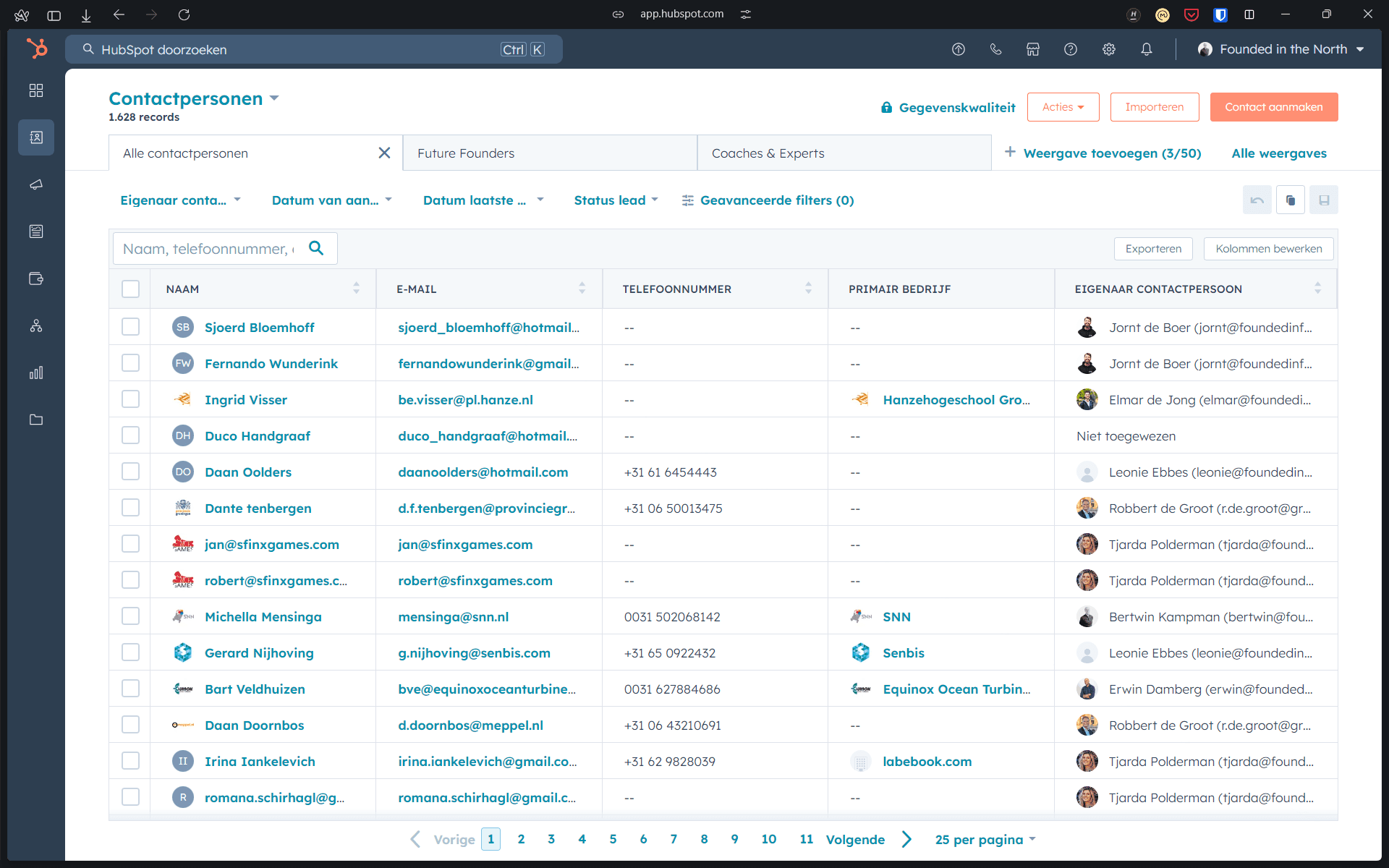Click the Importeren button
This screenshot has width=1389, height=868.
(x=1155, y=107)
